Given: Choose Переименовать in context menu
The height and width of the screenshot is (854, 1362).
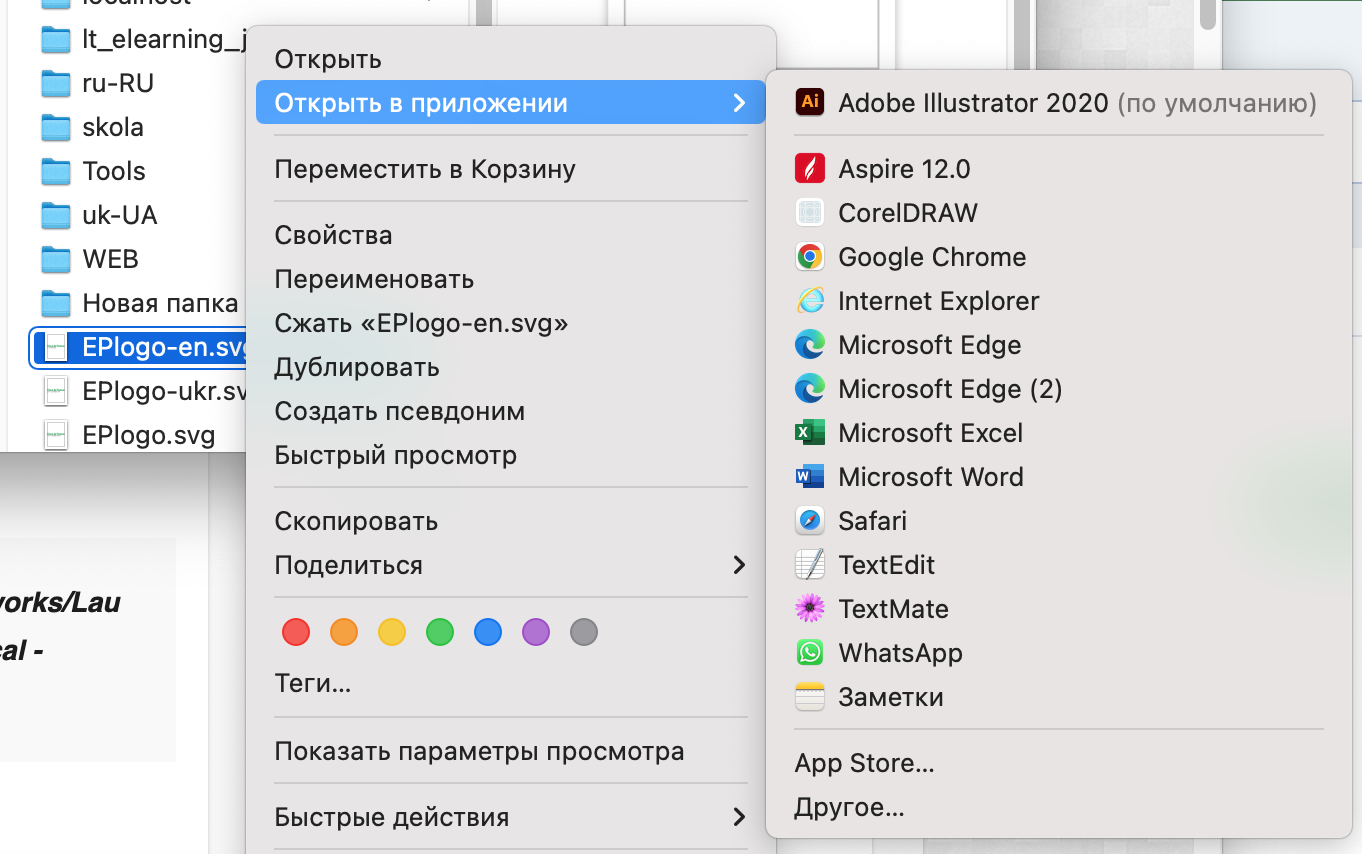Looking at the screenshot, I should click(x=511, y=279).
